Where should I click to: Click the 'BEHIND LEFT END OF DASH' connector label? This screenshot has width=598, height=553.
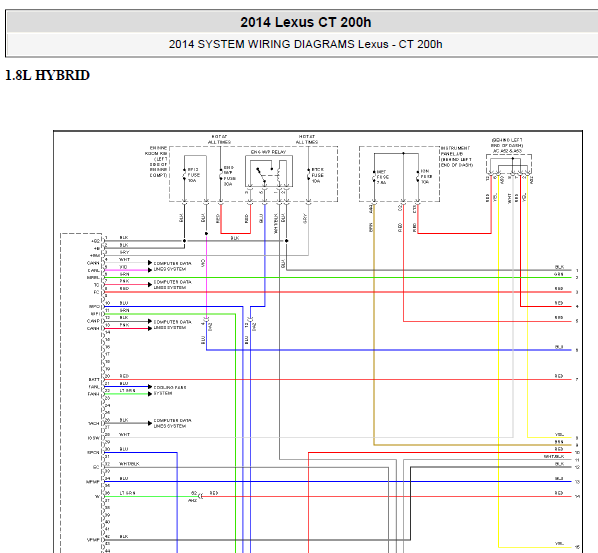507,143
